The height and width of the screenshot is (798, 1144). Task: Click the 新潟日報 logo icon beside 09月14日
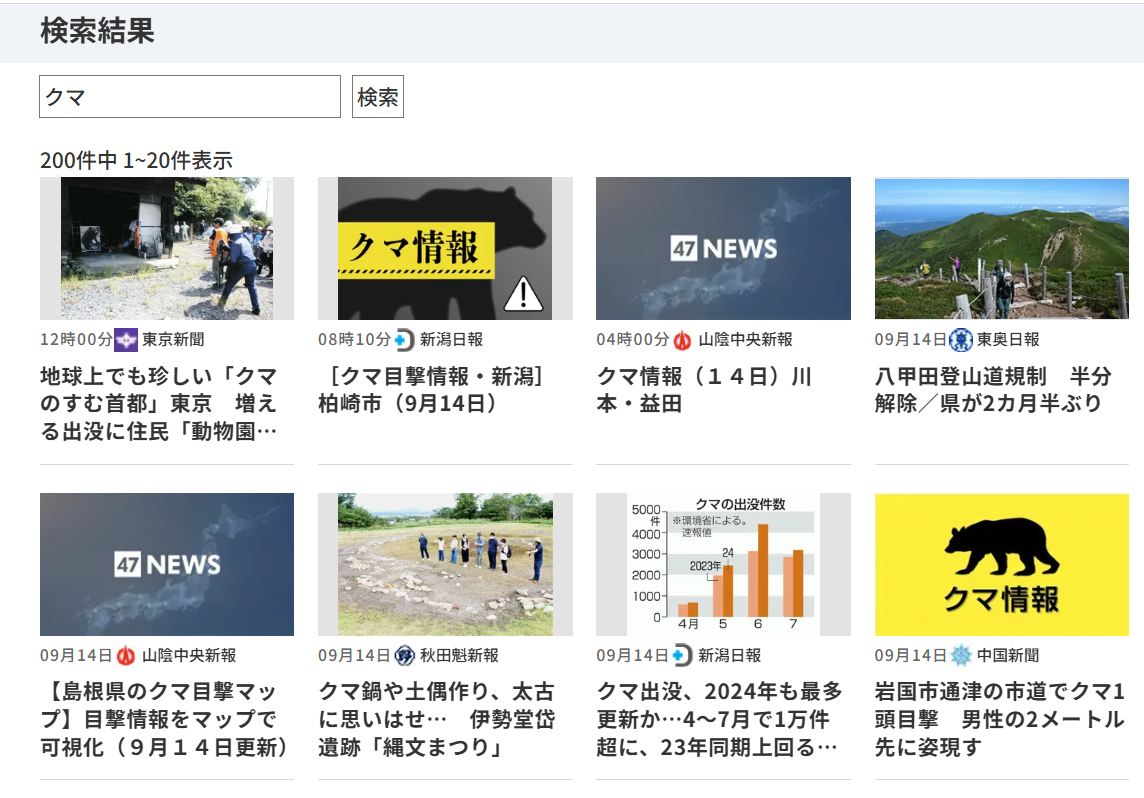[x=682, y=656]
